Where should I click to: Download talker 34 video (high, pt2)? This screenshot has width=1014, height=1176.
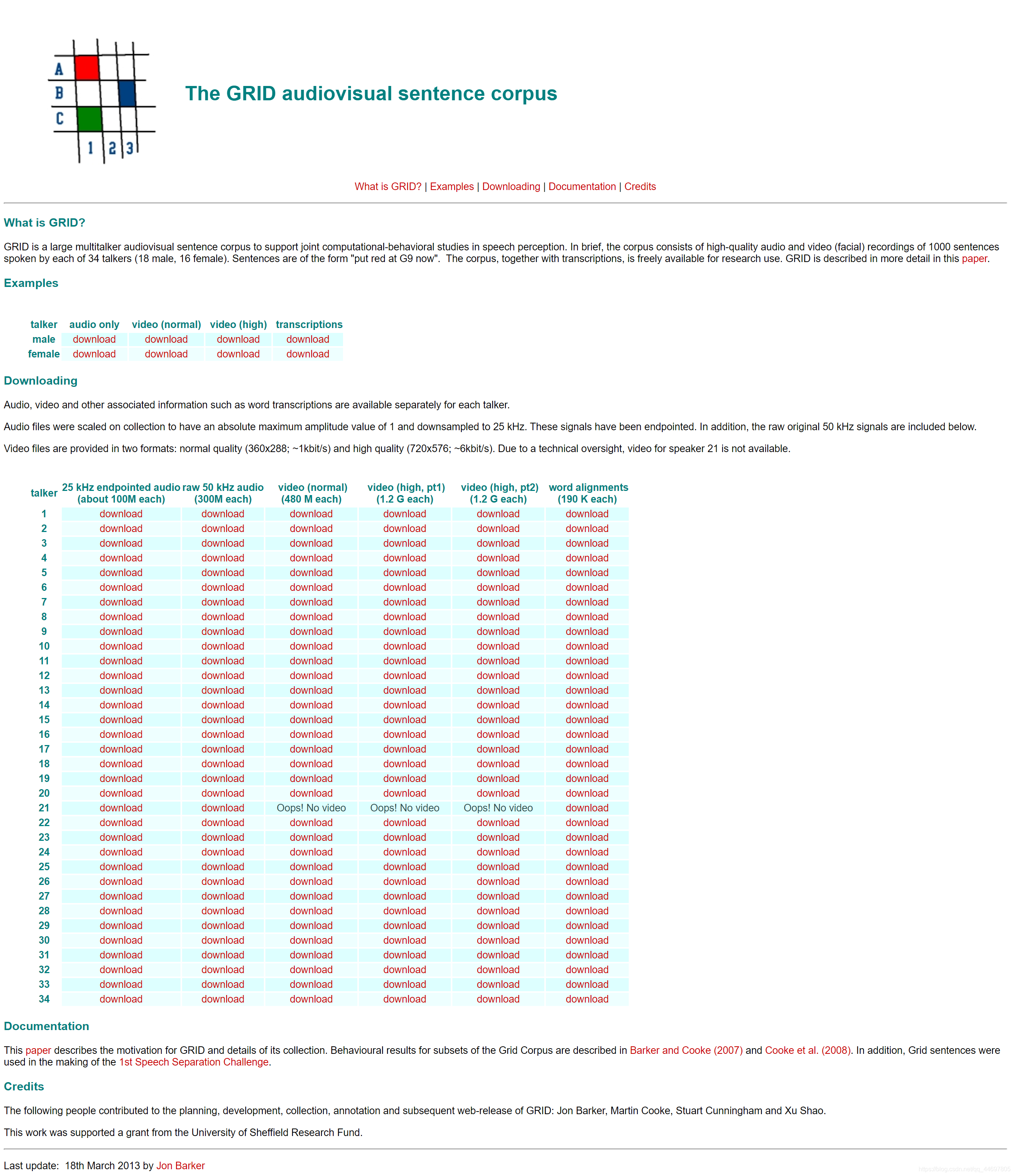tap(498, 1000)
